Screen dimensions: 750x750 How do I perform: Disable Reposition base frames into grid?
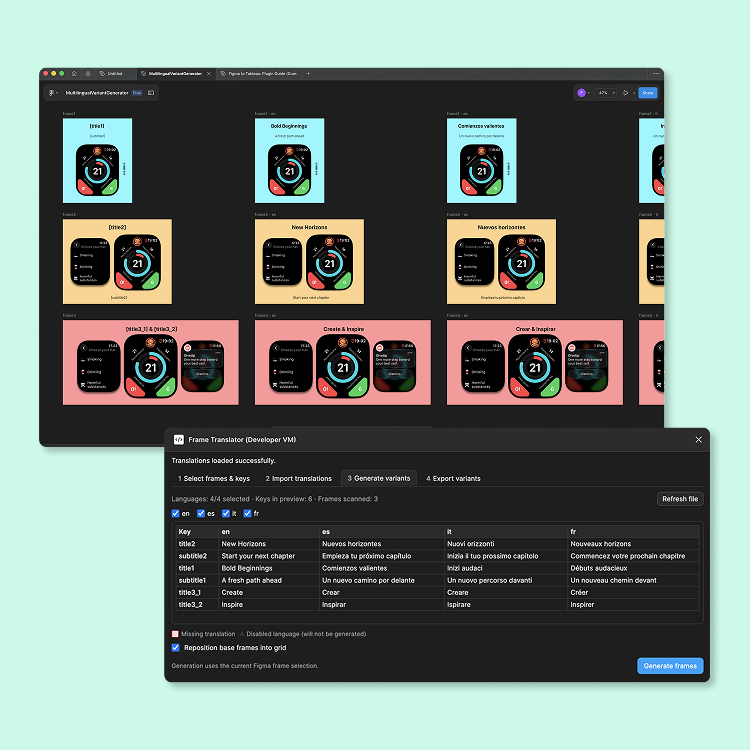(176, 647)
